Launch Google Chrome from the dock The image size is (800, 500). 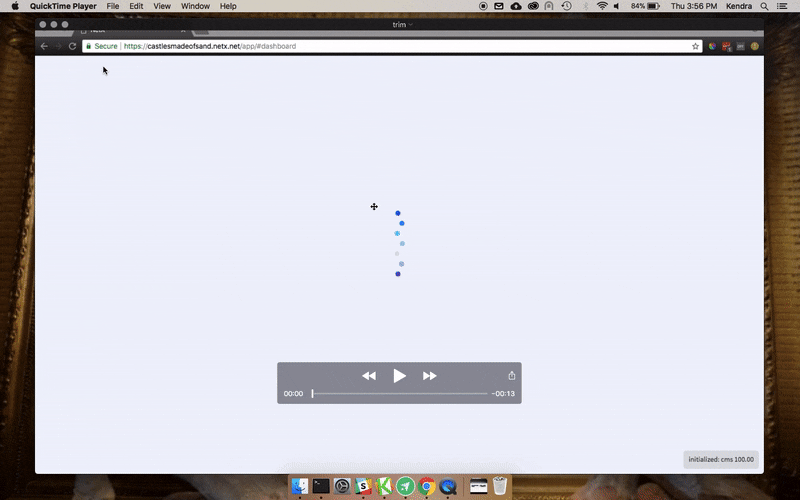[x=427, y=486]
